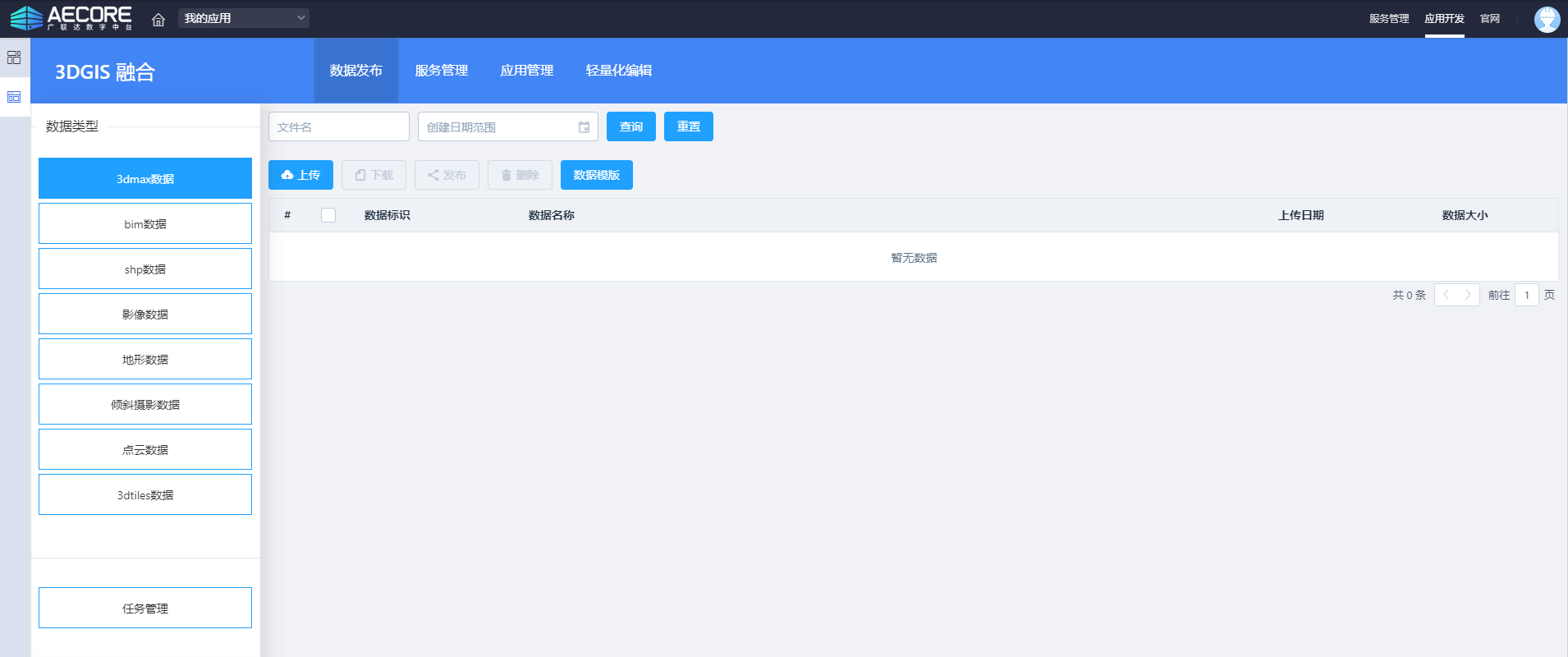Go to previous page arrow in pagination
The width and height of the screenshot is (1568, 657).
(x=1446, y=295)
